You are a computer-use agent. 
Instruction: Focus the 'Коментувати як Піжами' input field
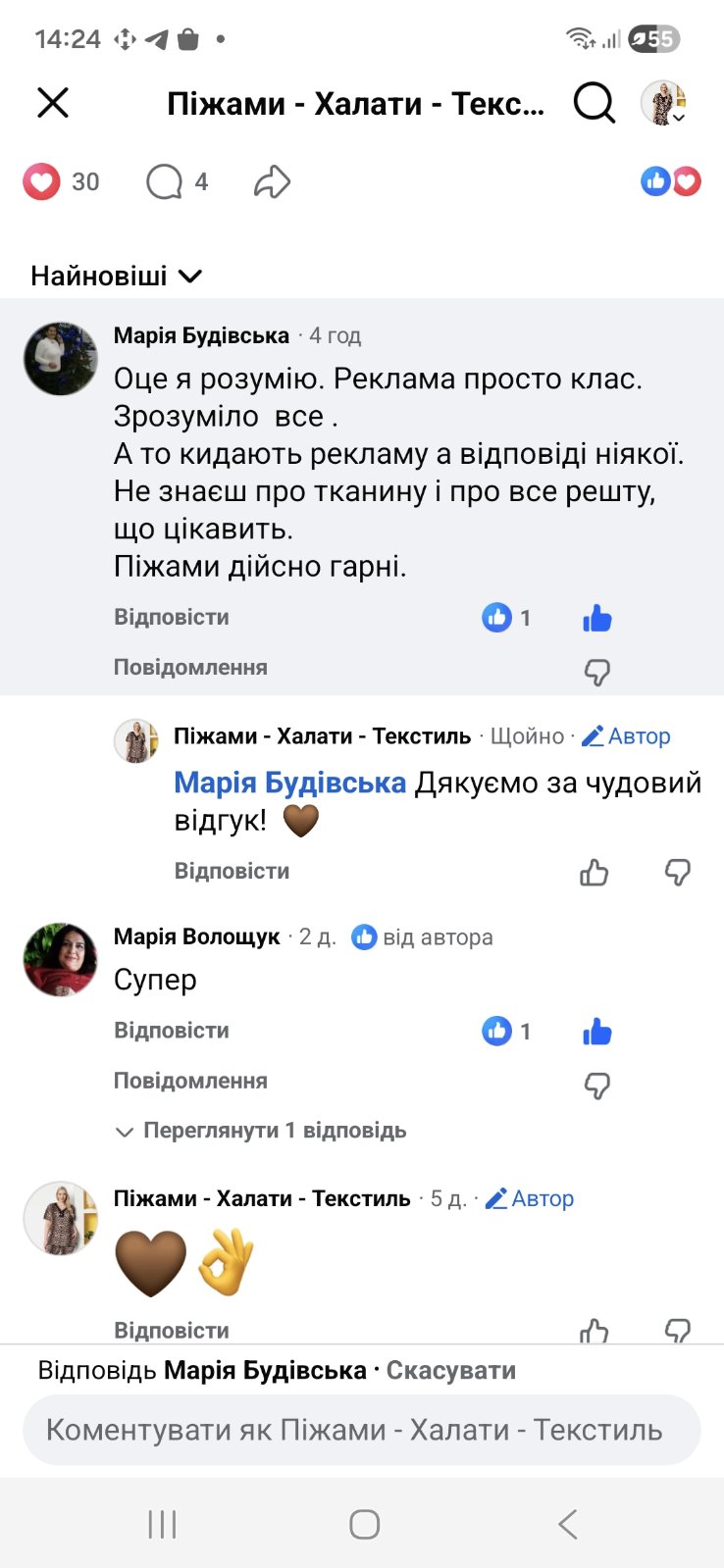click(361, 1430)
